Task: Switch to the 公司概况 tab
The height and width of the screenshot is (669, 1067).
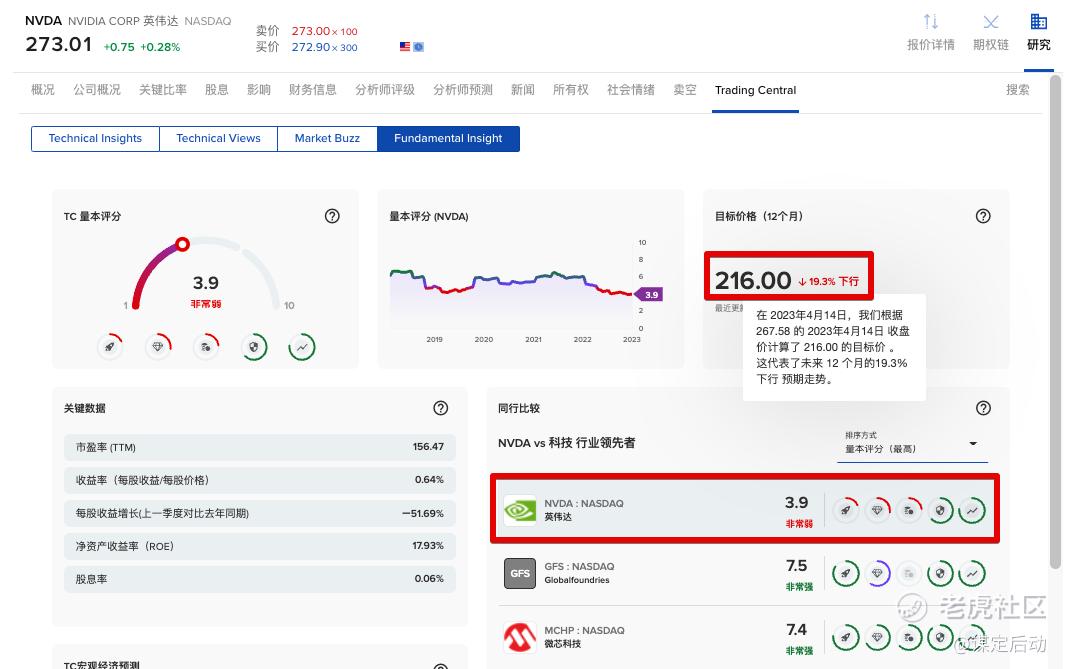Action: click(97, 90)
